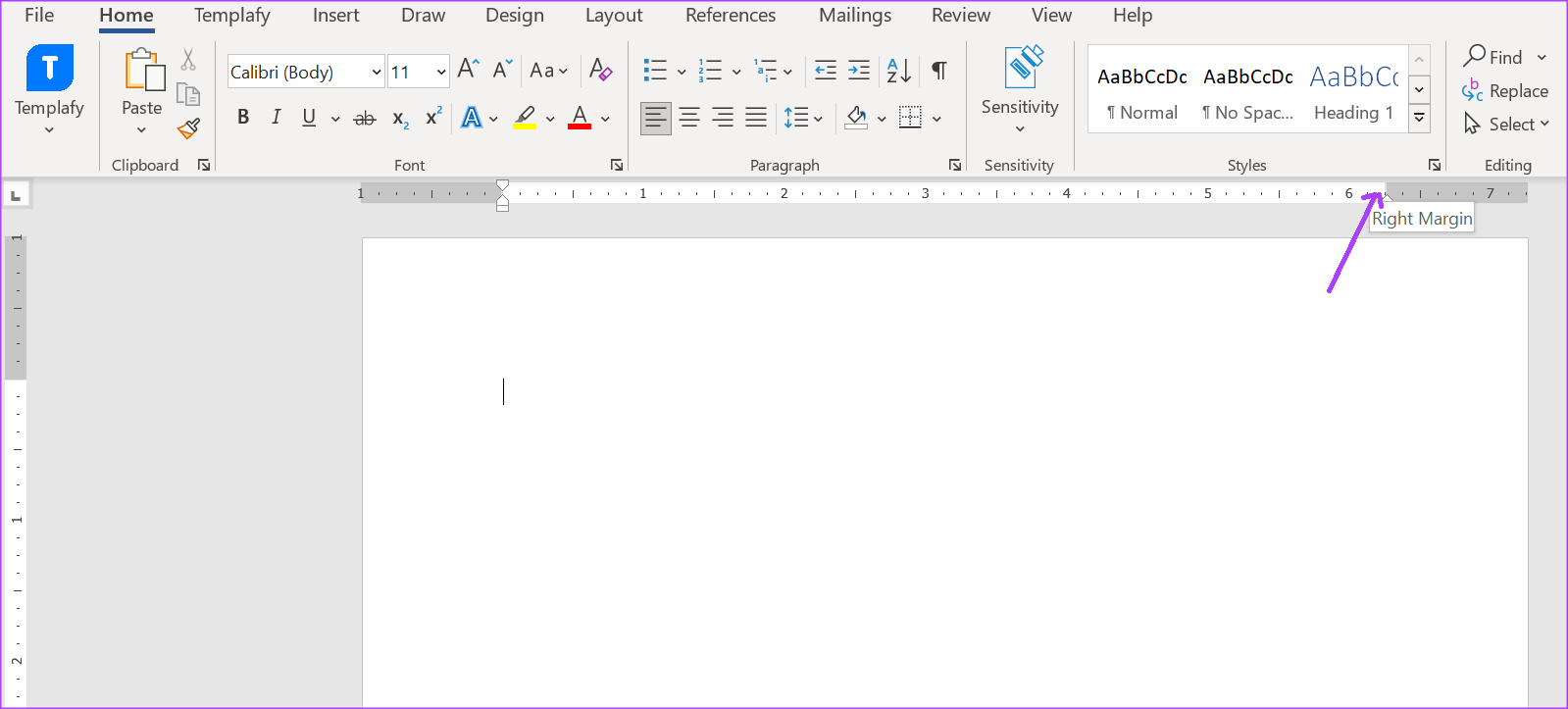1568x709 pixels.
Task: Open the font name dropdown
Action: click(377, 72)
